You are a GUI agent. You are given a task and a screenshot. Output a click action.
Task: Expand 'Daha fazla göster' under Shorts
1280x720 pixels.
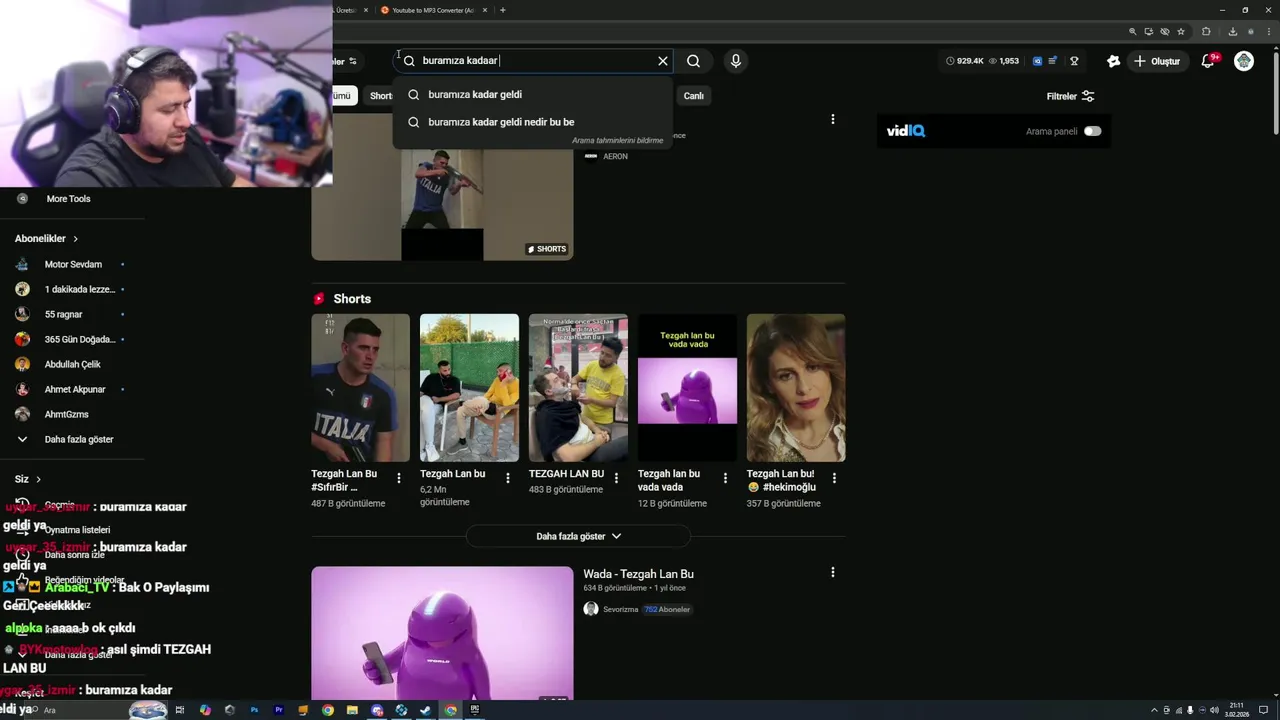[x=578, y=537]
